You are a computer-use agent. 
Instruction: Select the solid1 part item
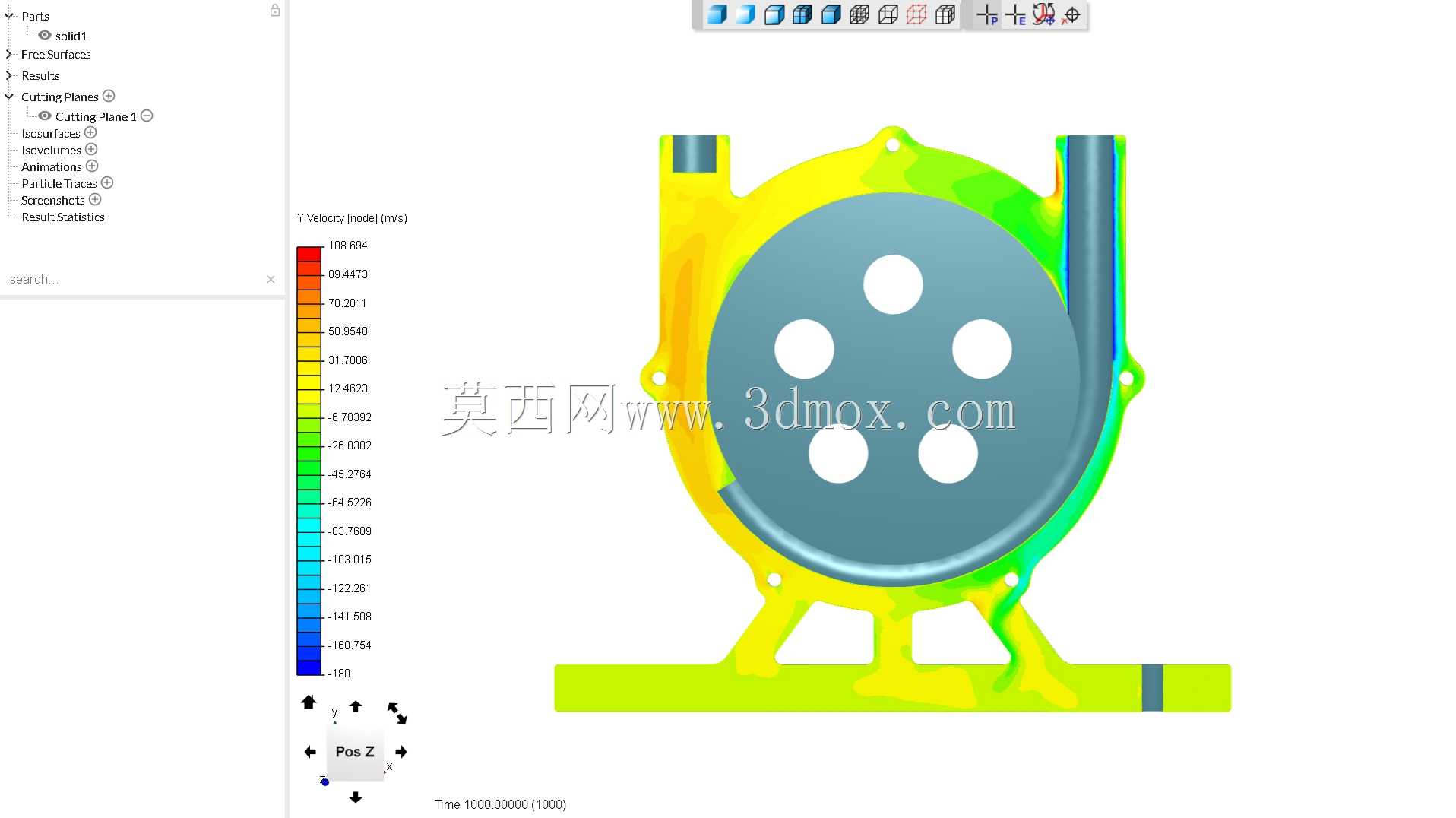pos(71,36)
